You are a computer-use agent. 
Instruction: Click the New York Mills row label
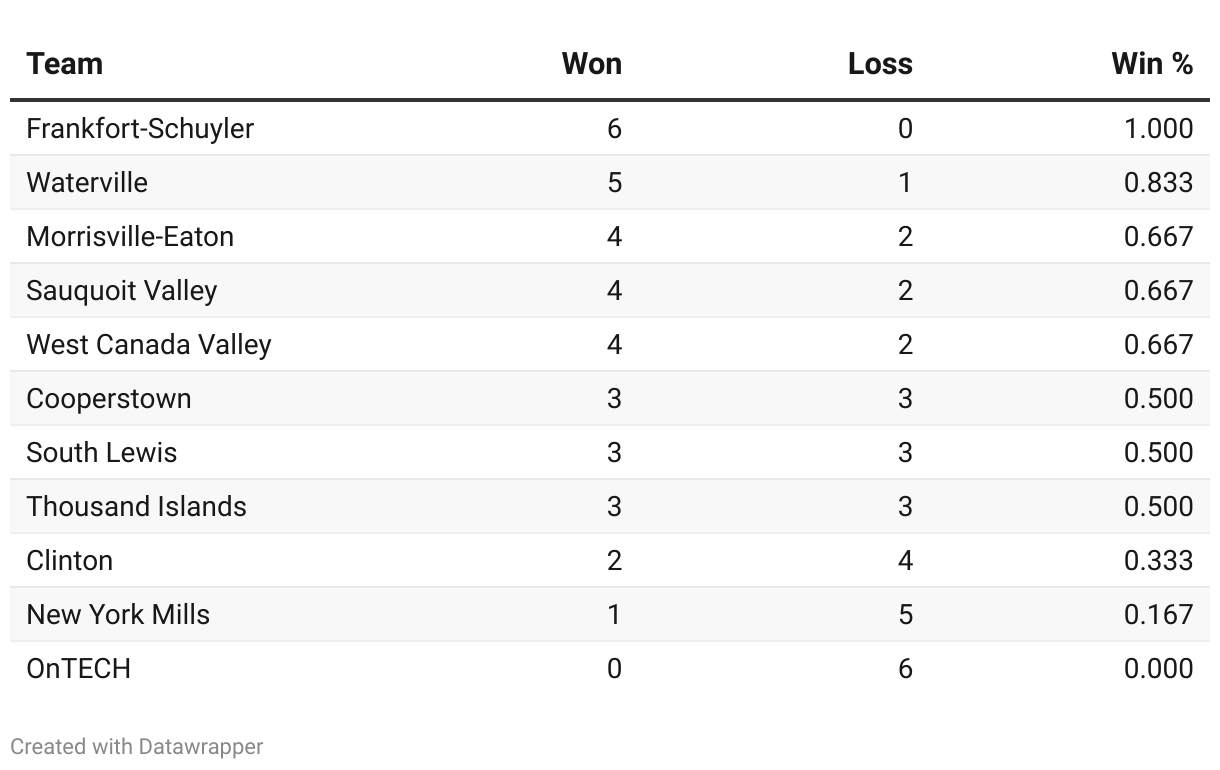[x=118, y=614]
